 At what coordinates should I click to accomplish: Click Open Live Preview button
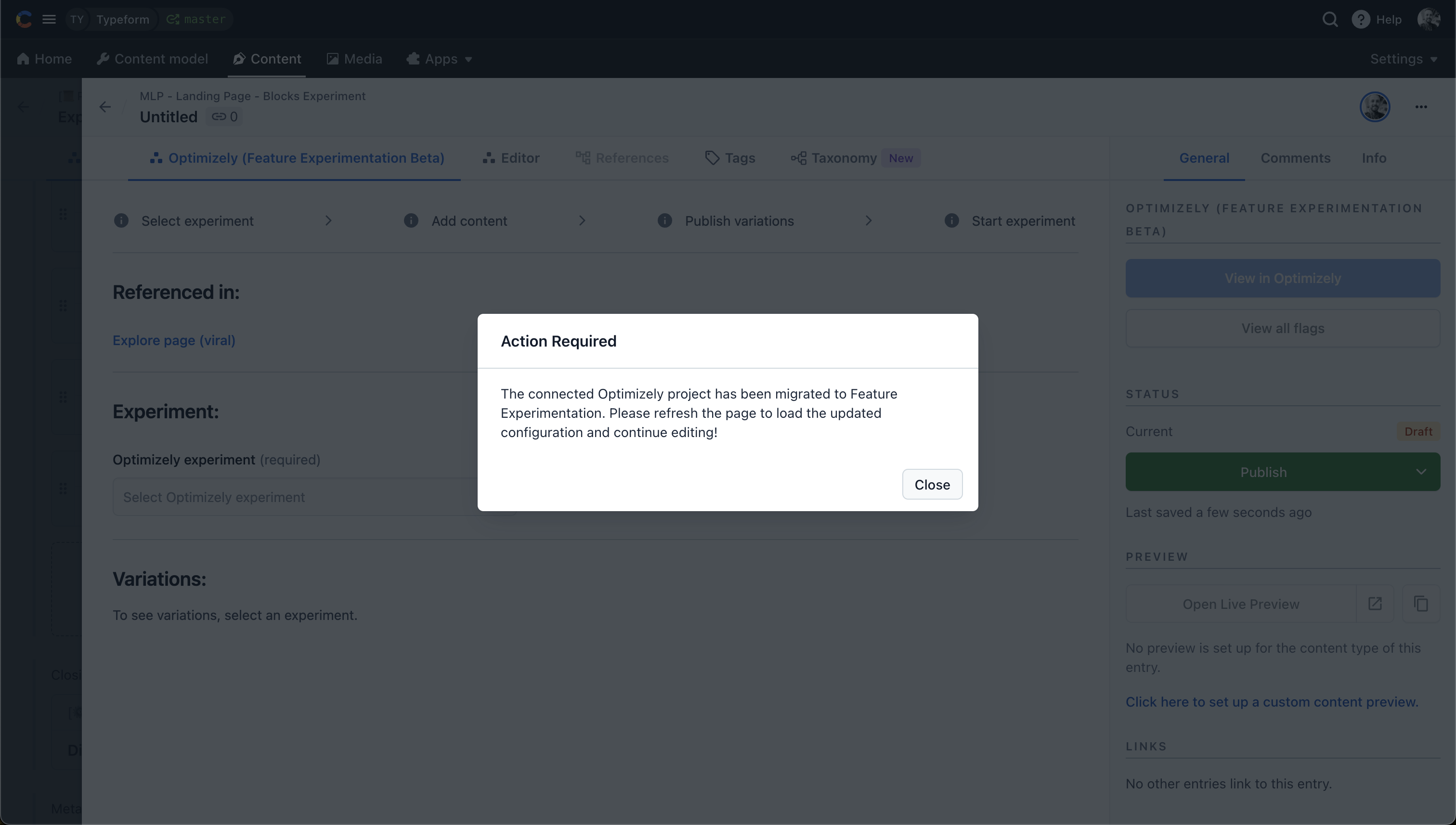pyautogui.click(x=1241, y=604)
